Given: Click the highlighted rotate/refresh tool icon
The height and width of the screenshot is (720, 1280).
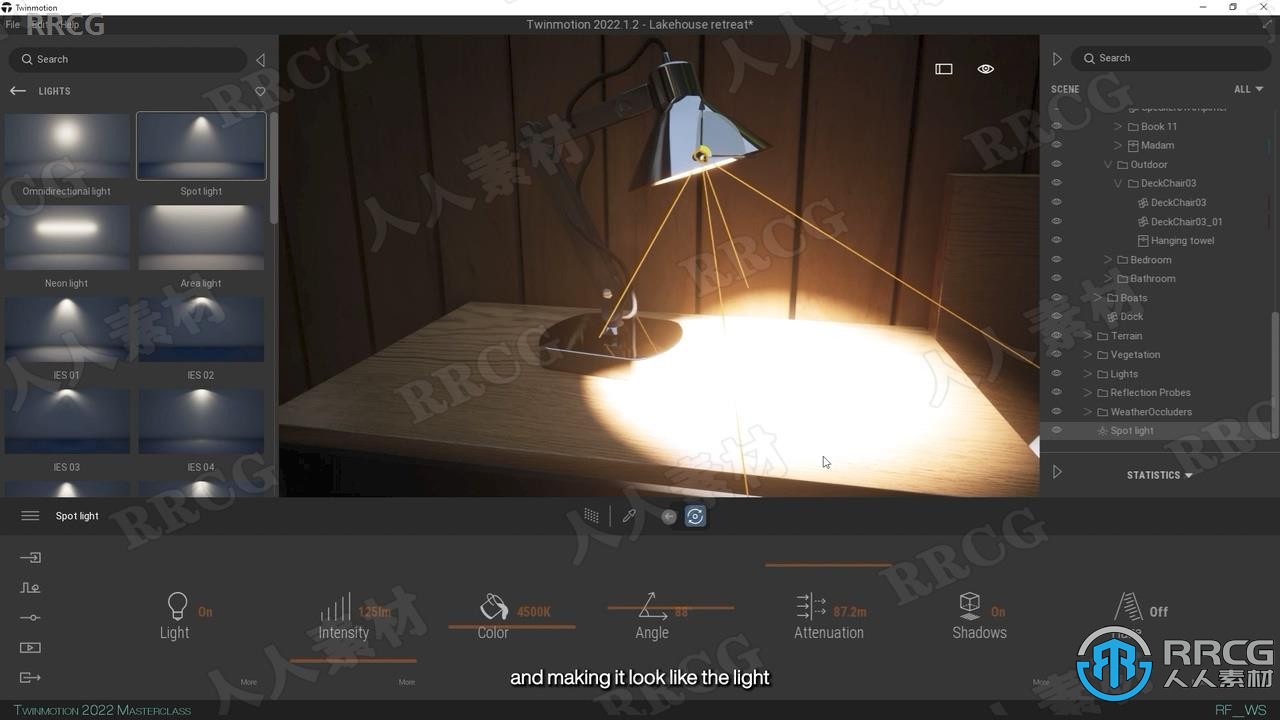Looking at the screenshot, I should [696, 516].
